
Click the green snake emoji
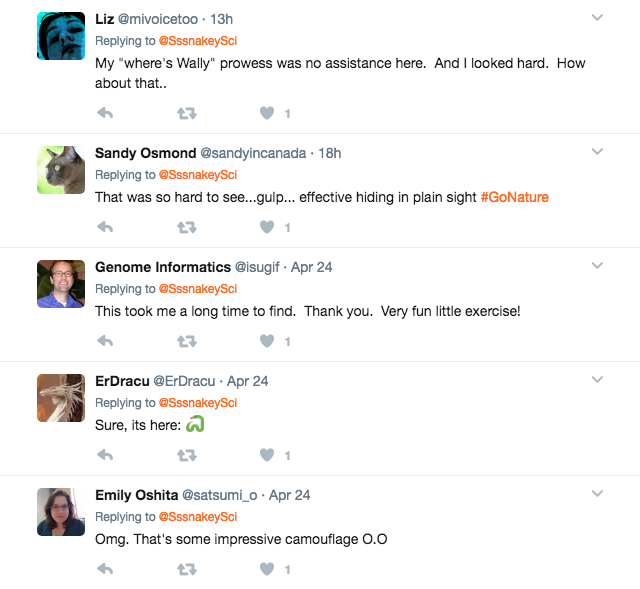click(x=195, y=425)
